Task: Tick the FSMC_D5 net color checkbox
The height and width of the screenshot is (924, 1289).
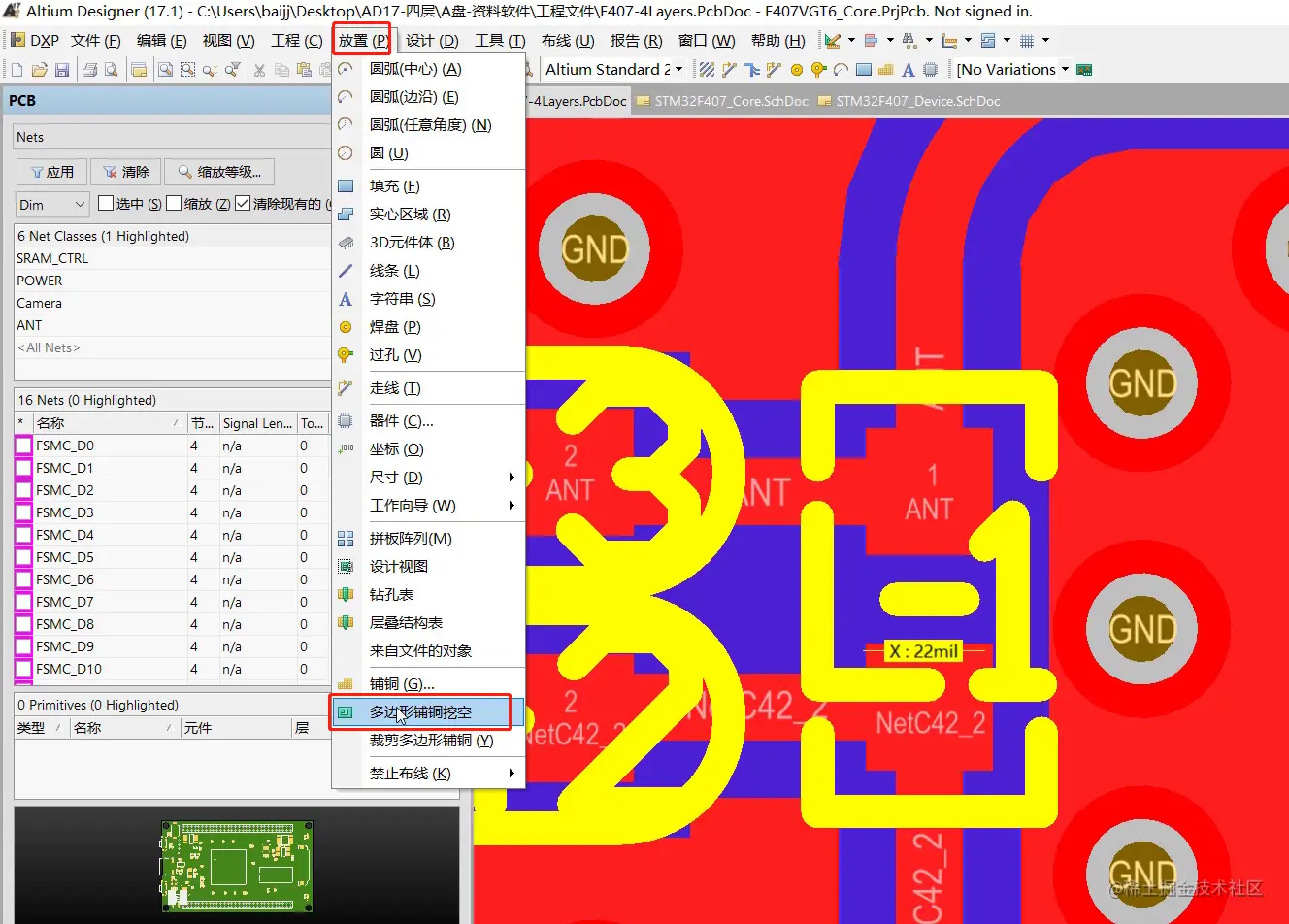Action: point(23,557)
